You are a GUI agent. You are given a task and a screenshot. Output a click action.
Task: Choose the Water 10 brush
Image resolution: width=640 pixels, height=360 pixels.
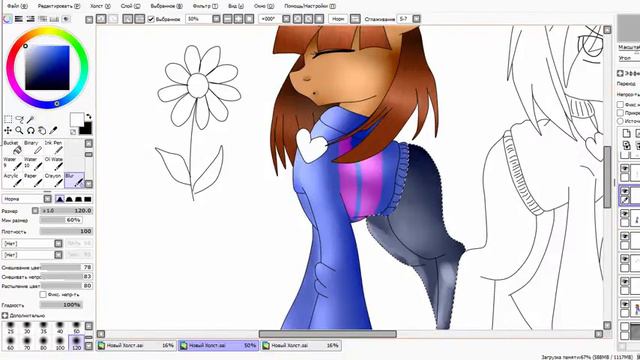tap(33, 164)
